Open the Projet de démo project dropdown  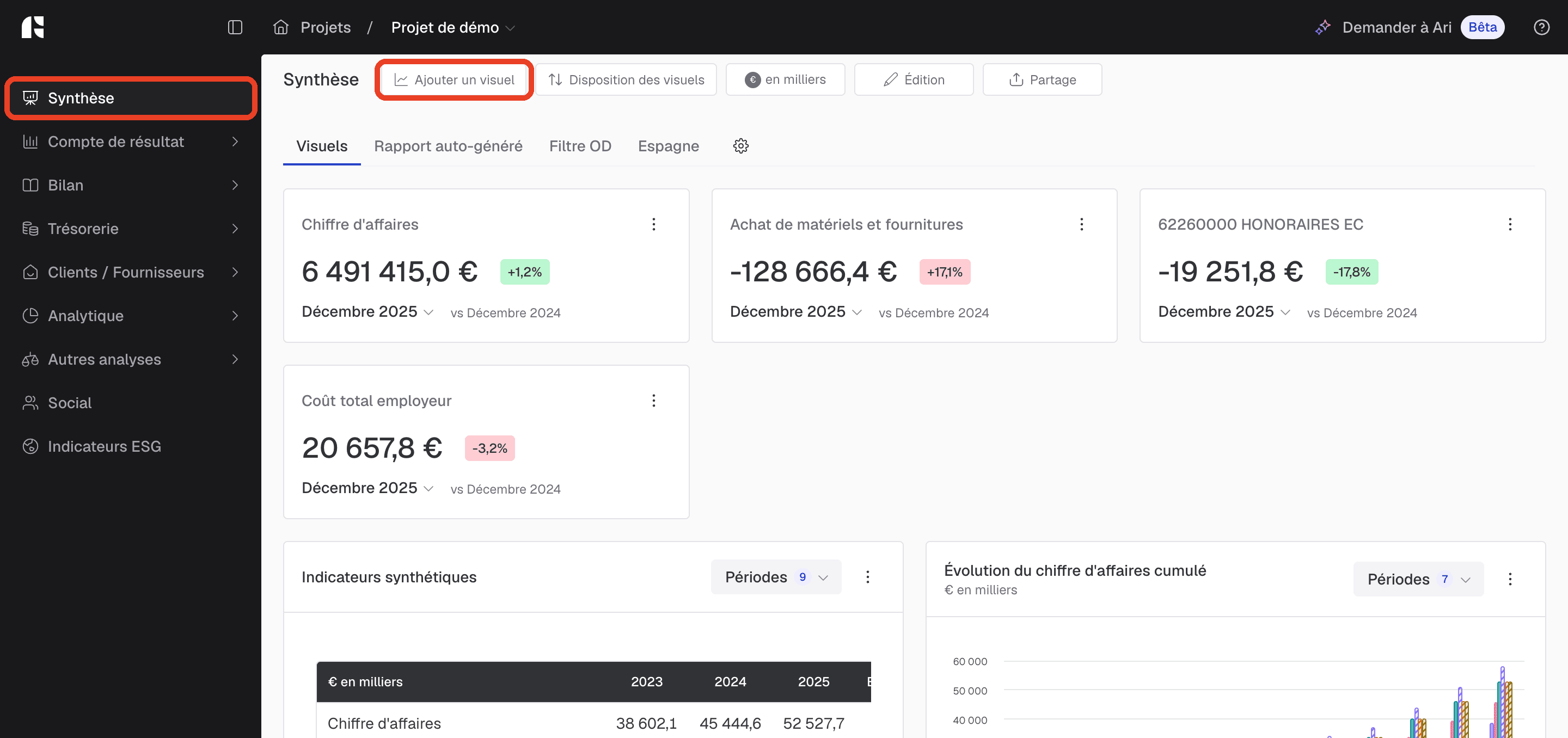point(453,27)
